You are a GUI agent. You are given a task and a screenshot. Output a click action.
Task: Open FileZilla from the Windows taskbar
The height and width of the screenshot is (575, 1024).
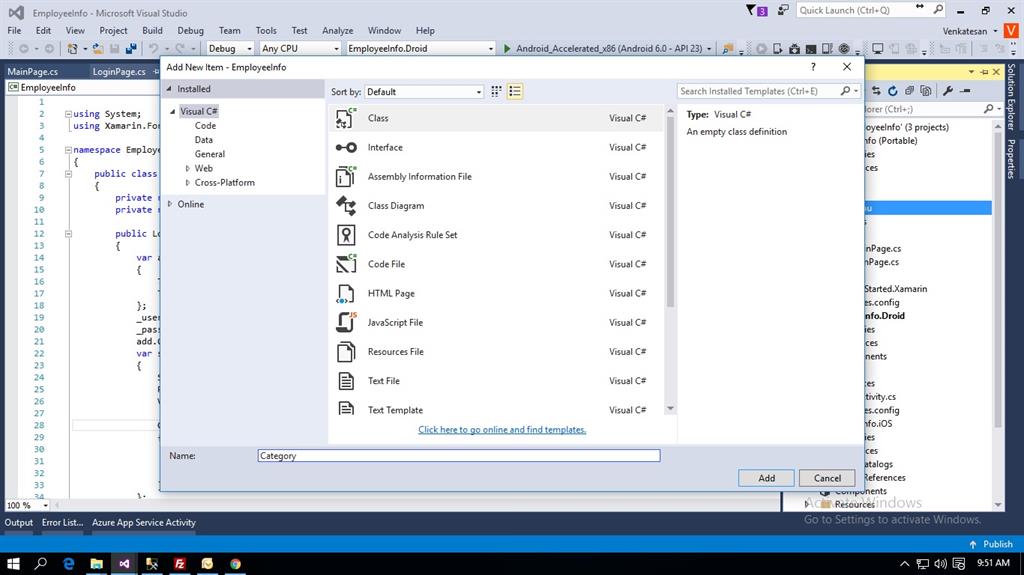click(x=179, y=563)
